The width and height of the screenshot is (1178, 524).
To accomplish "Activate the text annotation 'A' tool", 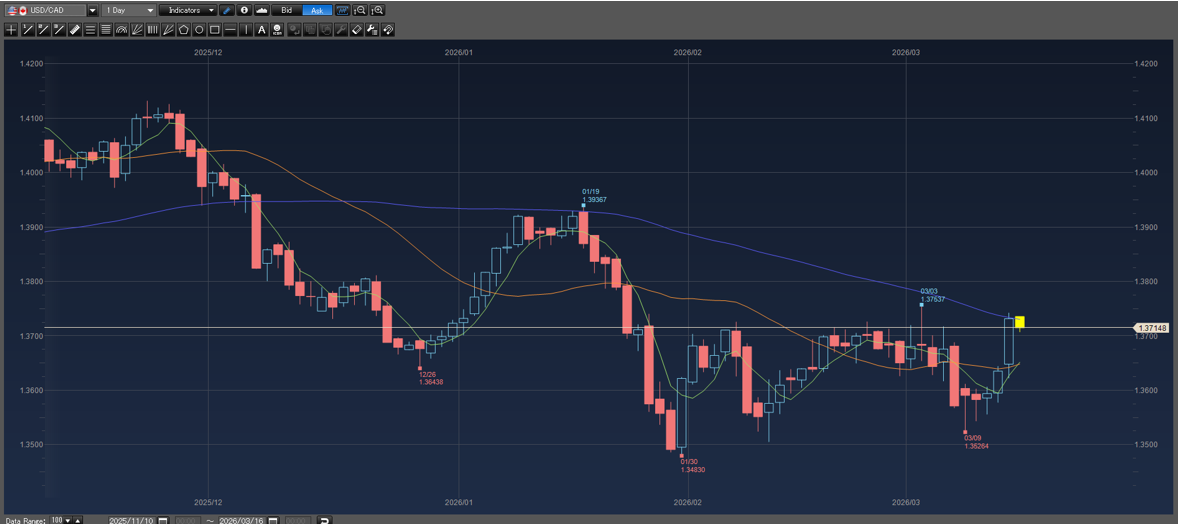I will point(261,30).
